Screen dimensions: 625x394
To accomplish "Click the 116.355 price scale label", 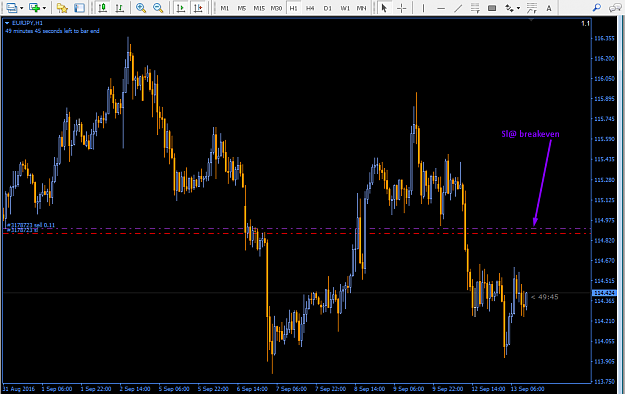I will coord(604,38).
